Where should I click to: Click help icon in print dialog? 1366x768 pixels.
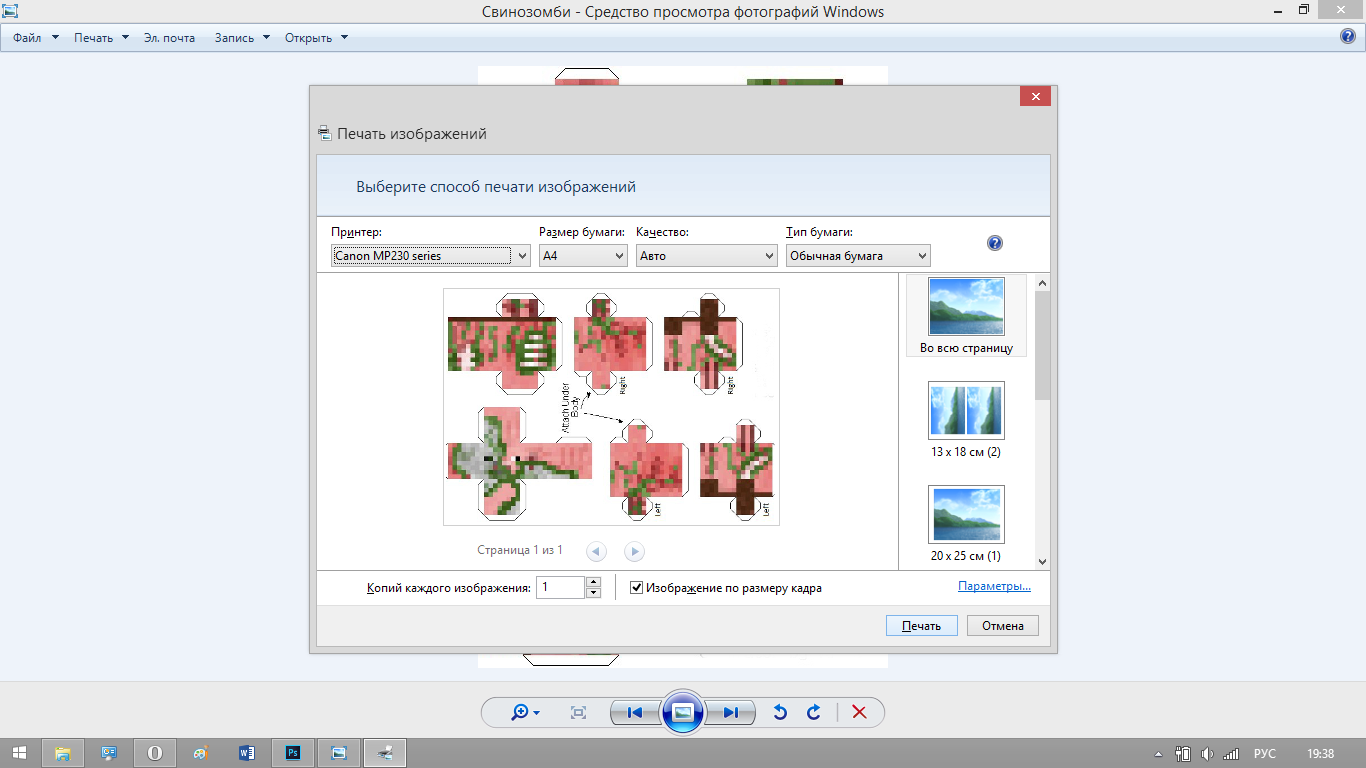995,243
